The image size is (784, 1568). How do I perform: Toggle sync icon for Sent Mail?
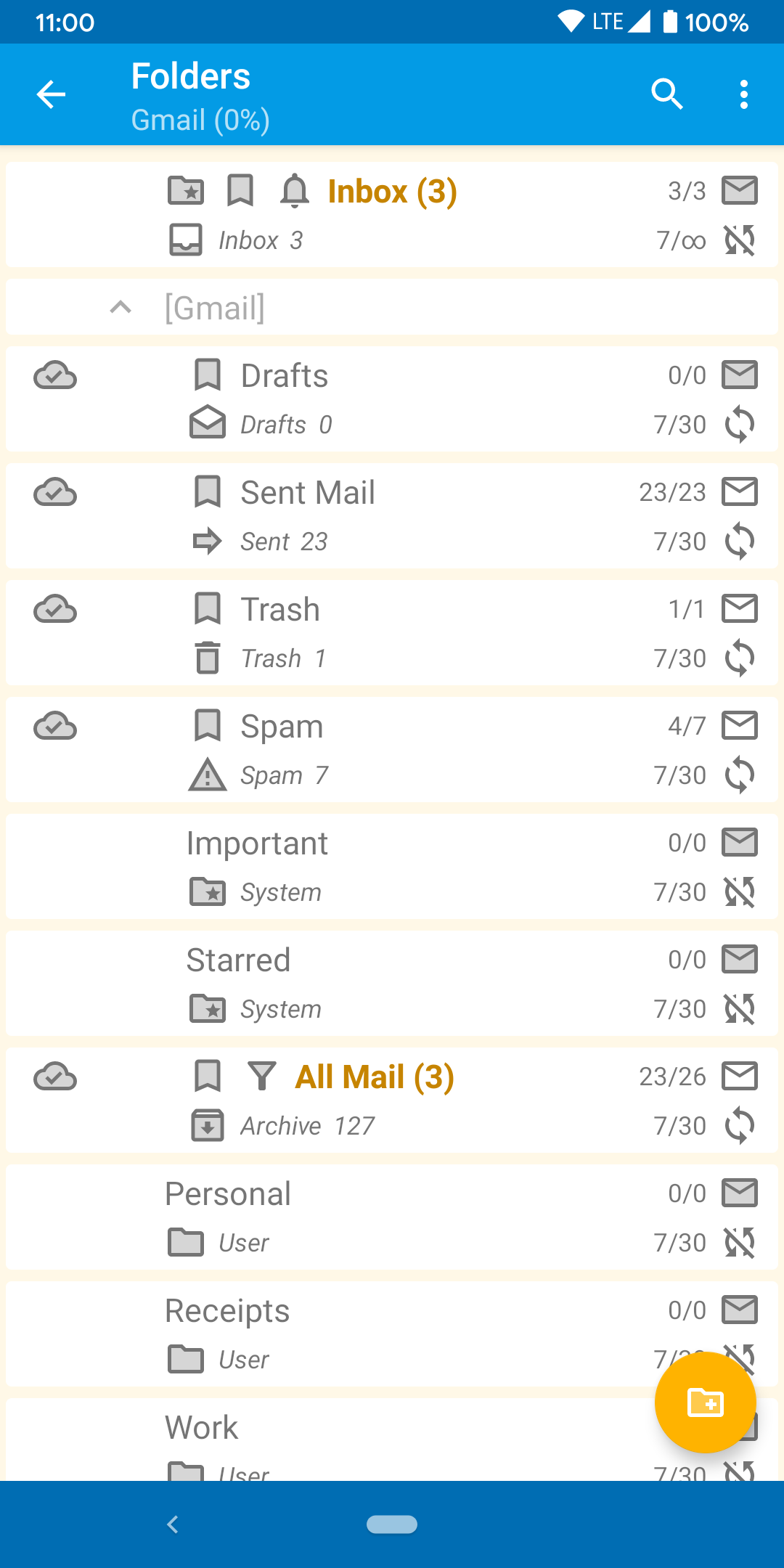pos(740,542)
